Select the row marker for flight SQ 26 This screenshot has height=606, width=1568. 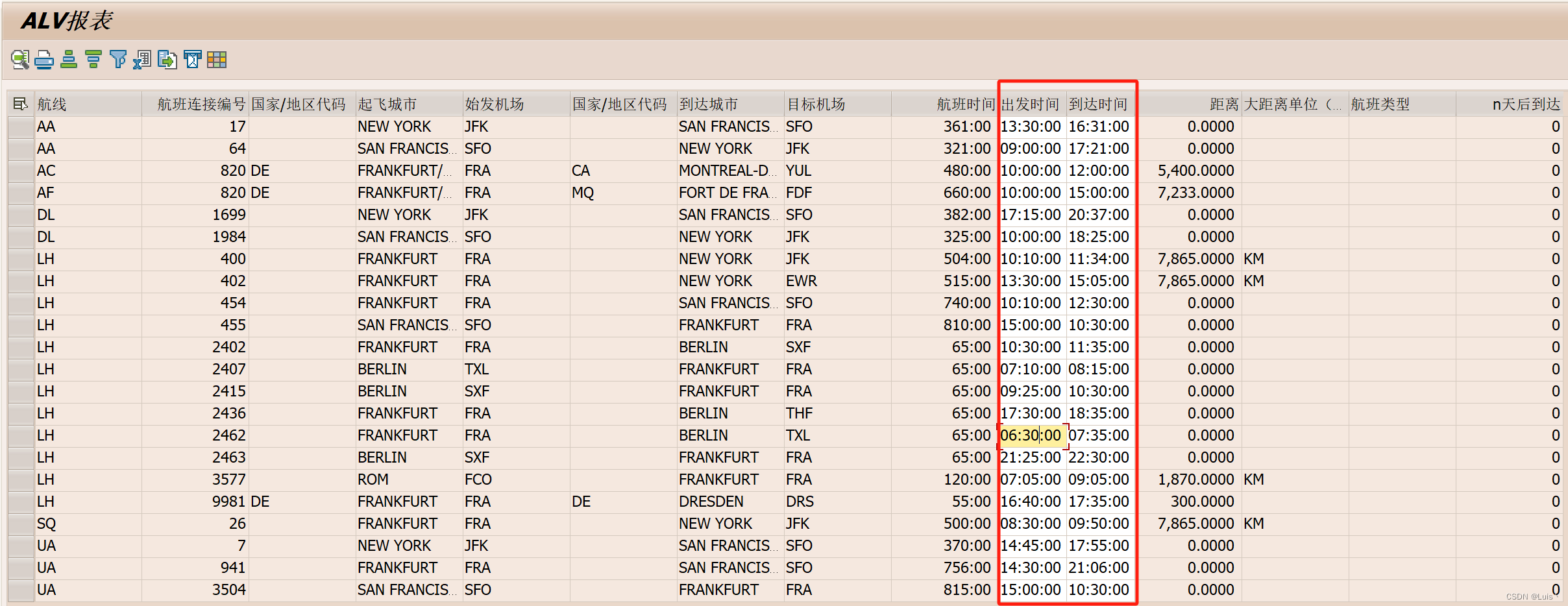[x=21, y=524]
